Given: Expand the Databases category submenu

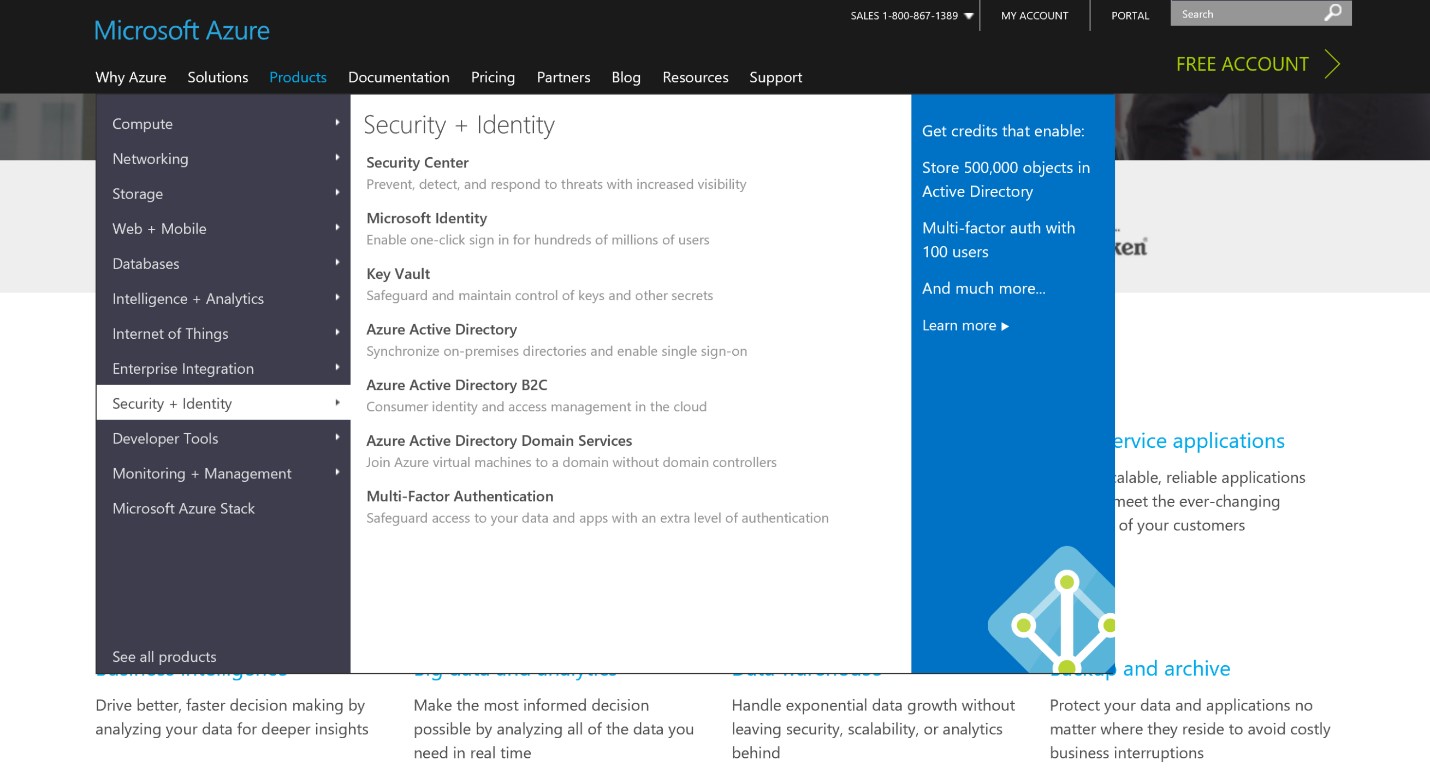Looking at the screenshot, I should pos(338,264).
